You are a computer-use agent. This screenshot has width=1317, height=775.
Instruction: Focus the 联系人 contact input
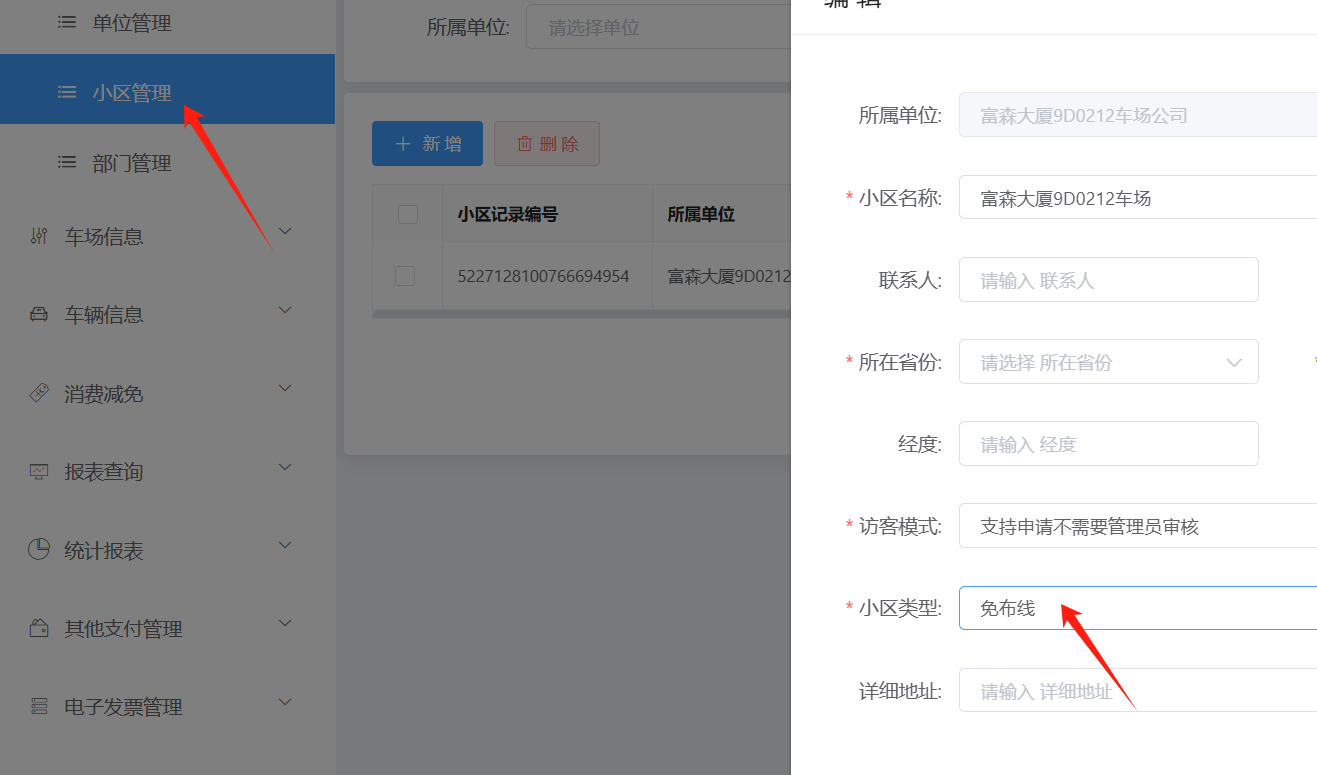pyautogui.click(x=1109, y=280)
